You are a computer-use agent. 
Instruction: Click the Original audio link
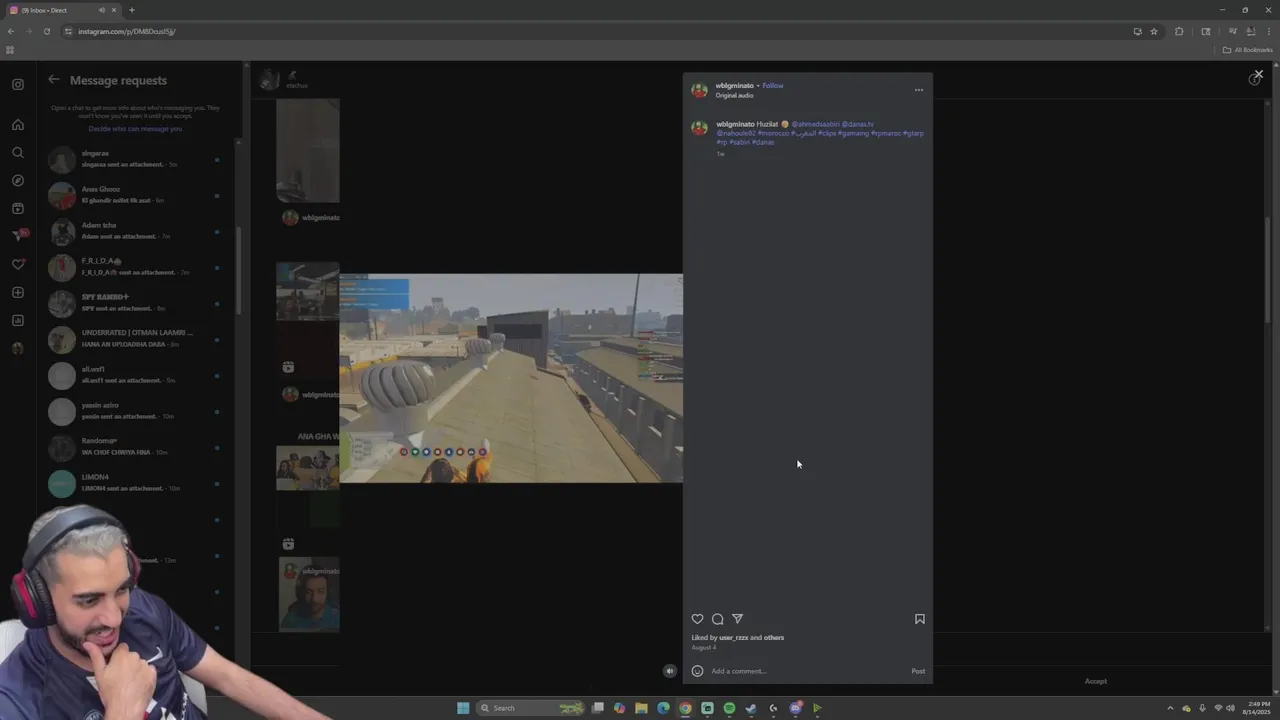(x=734, y=96)
